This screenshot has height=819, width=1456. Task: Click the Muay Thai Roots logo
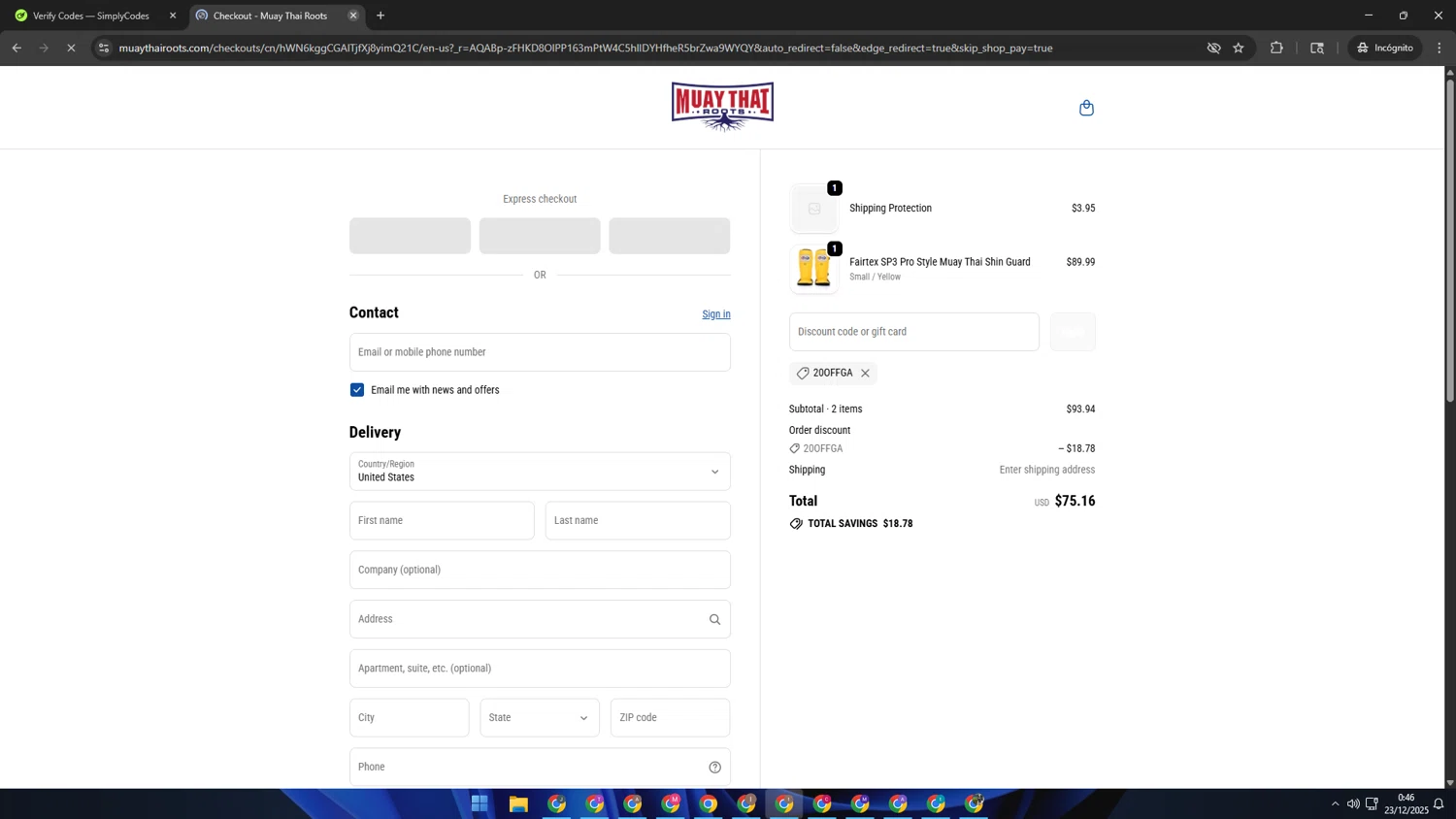point(722,107)
